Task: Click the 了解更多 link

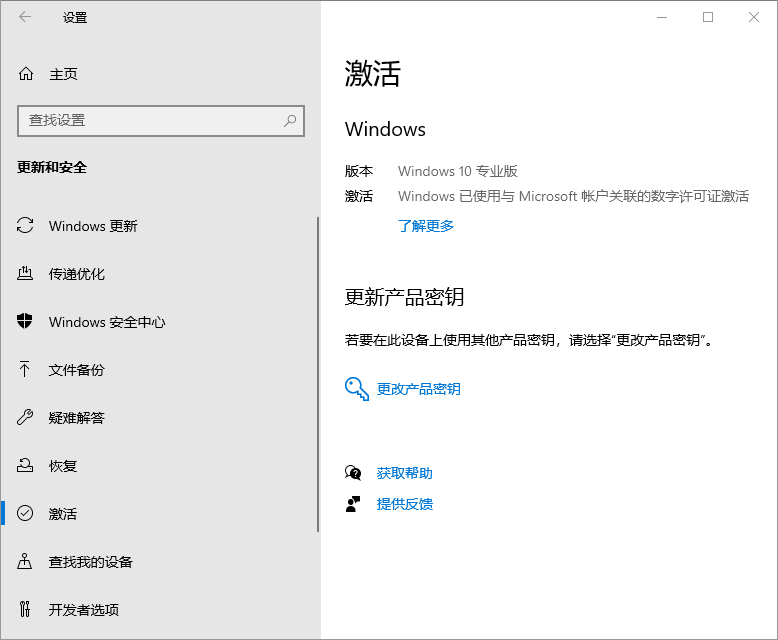Action: click(426, 226)
